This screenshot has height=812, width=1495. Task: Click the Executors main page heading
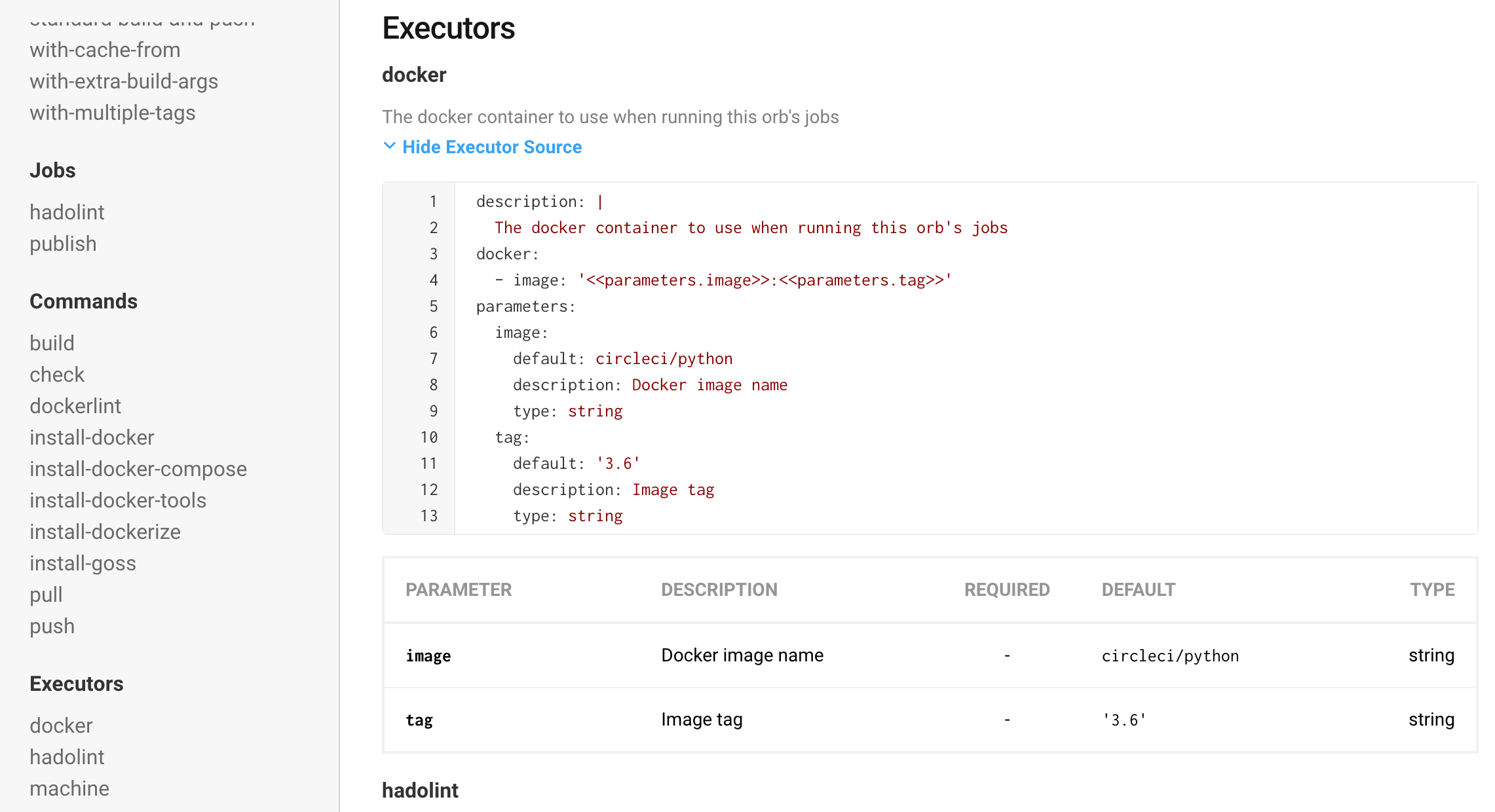(x=449, y=28)
